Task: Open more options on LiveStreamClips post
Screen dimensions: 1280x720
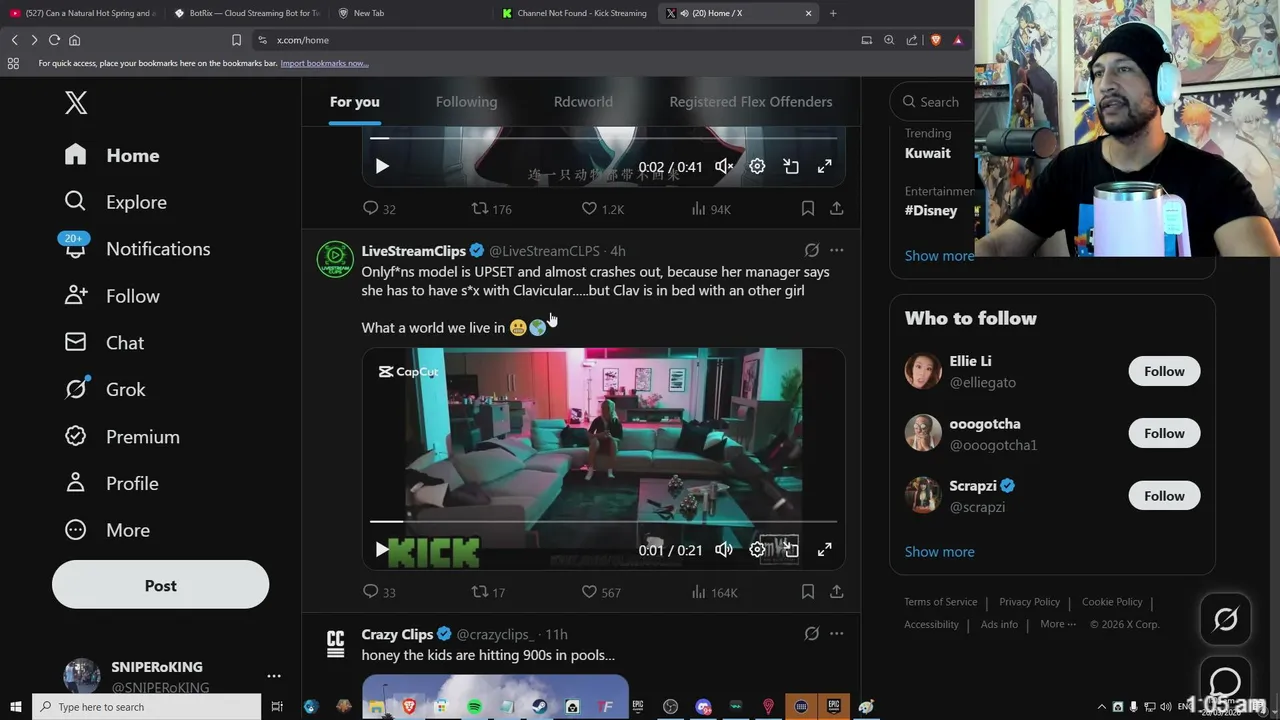Action: click(836, 250)
